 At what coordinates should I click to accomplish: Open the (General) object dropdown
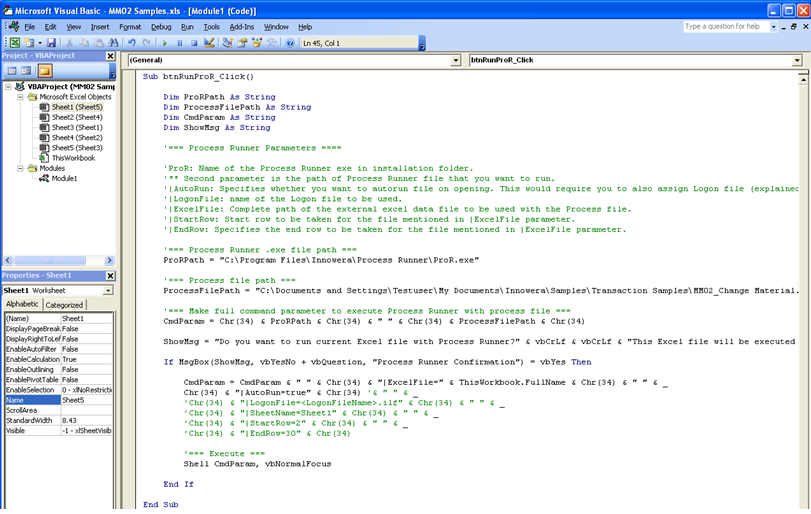[x=455, y=60]
